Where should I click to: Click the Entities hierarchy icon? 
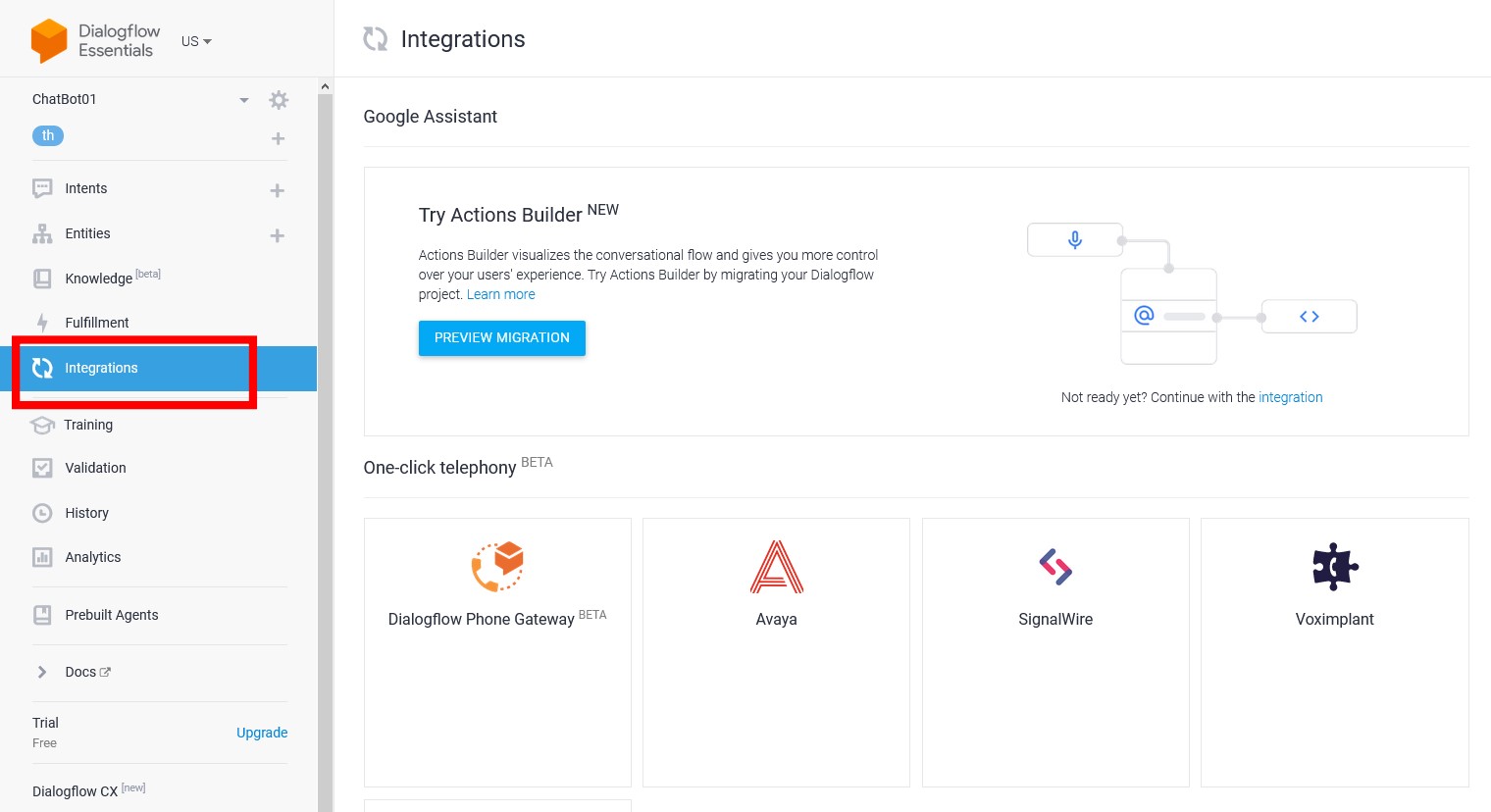point(42,233)
